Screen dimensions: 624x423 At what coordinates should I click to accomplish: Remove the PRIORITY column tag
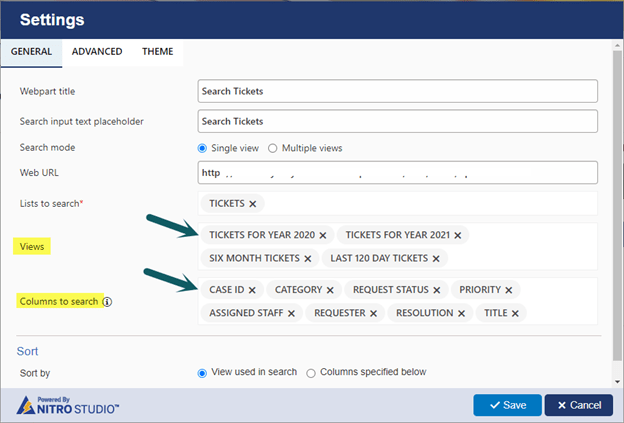[509, 290]
